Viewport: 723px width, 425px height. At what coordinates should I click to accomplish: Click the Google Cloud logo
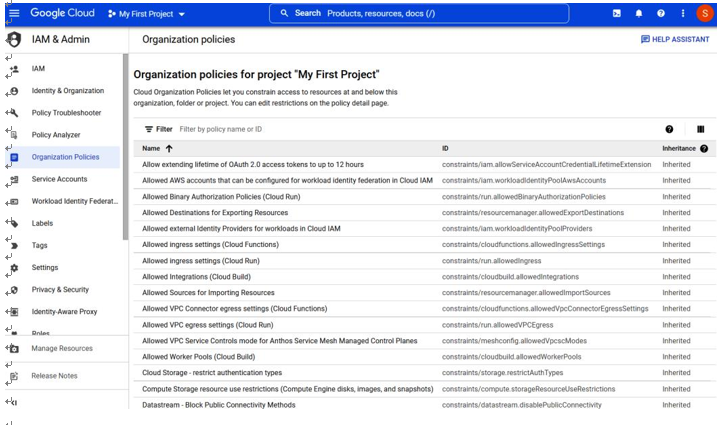[62, 13]
